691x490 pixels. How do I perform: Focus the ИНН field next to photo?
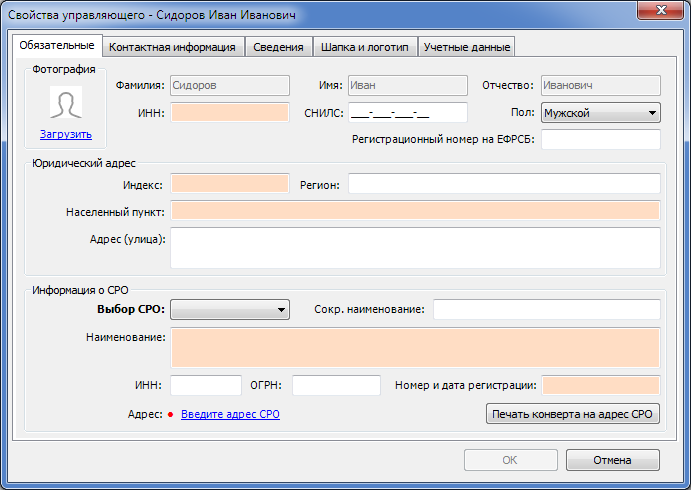pos(230,113)
